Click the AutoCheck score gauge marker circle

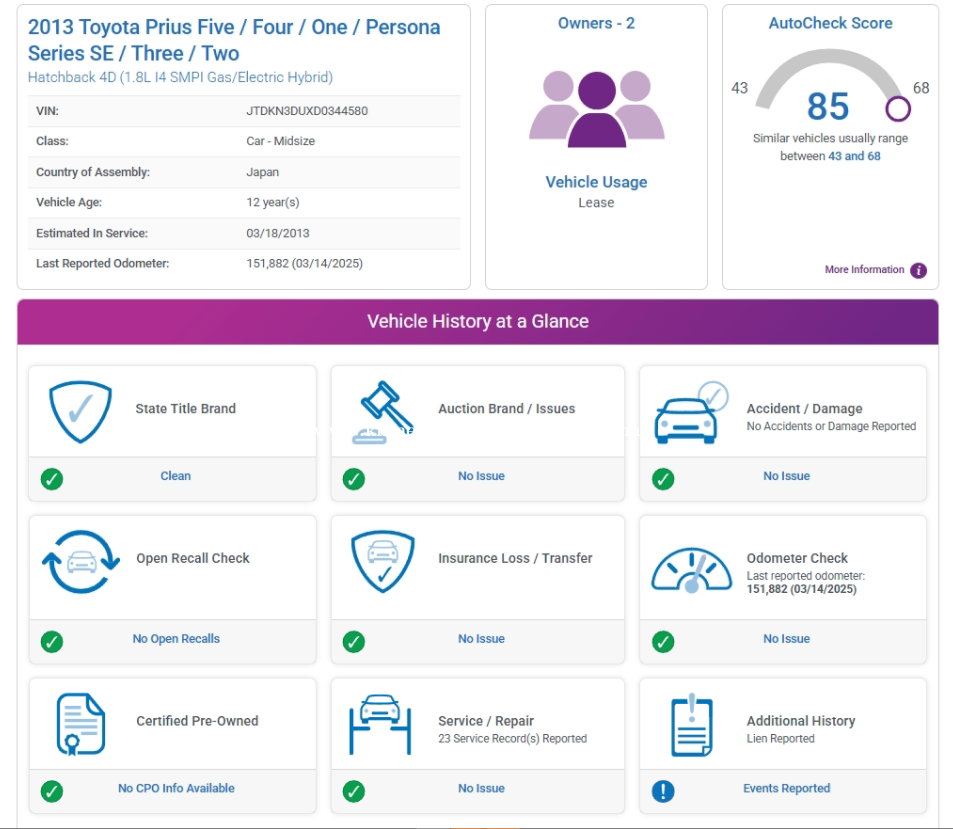pos(898,109)
